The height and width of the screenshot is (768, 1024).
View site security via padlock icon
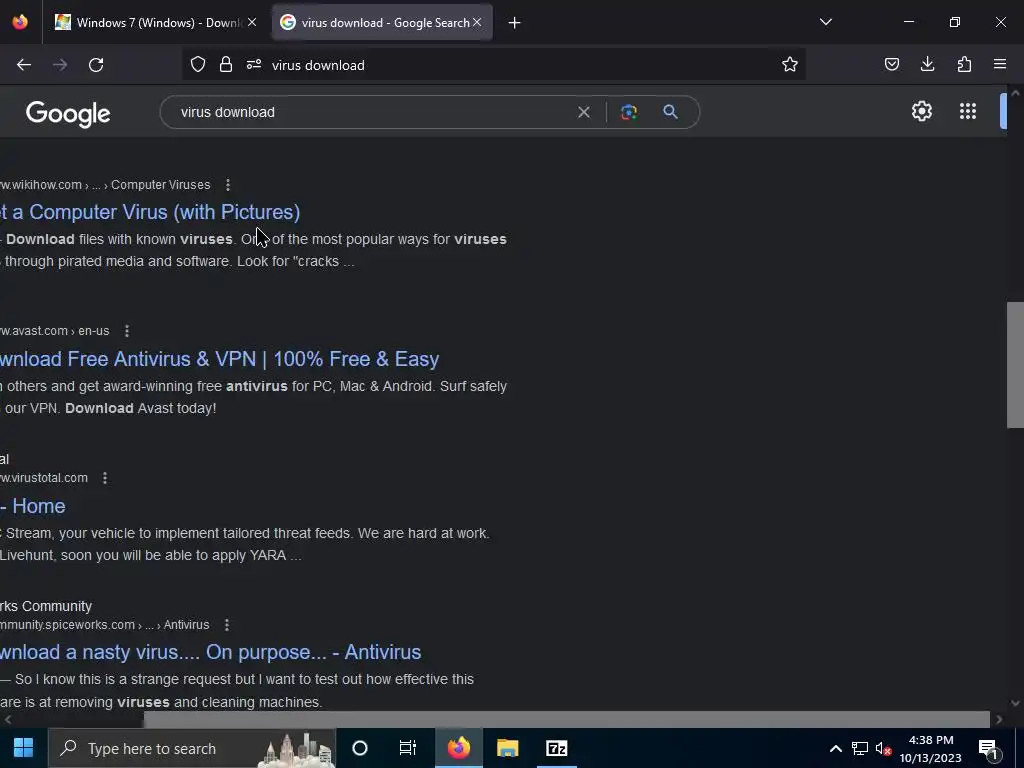pos(226,64)
